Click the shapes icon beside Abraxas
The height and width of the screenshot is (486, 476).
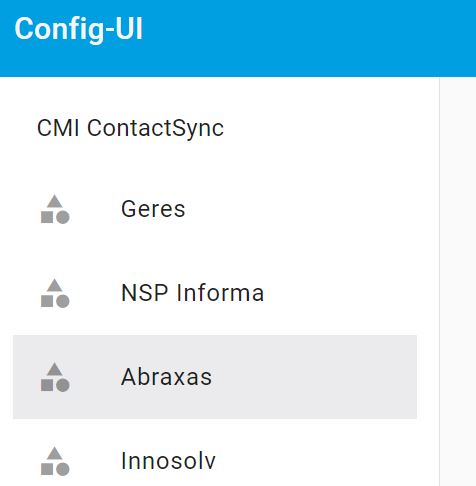(x=55, y=377)
